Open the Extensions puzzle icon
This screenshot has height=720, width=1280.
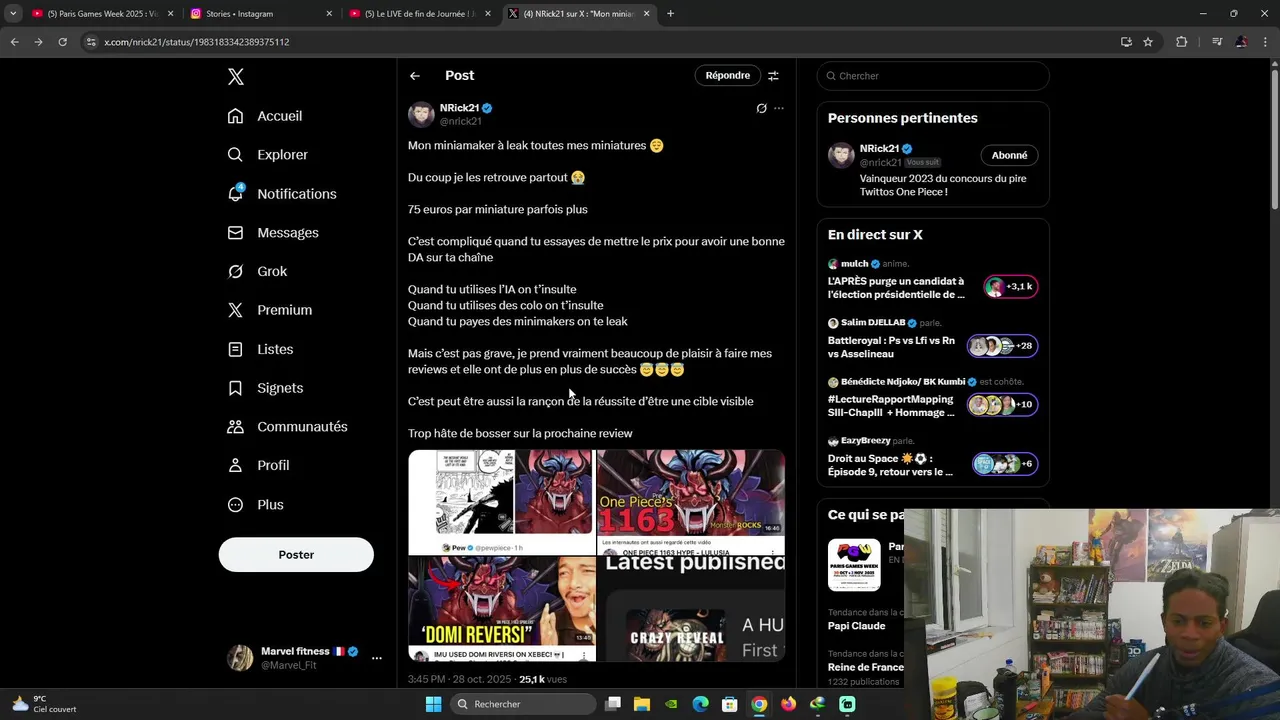(x=1181, y=42)
